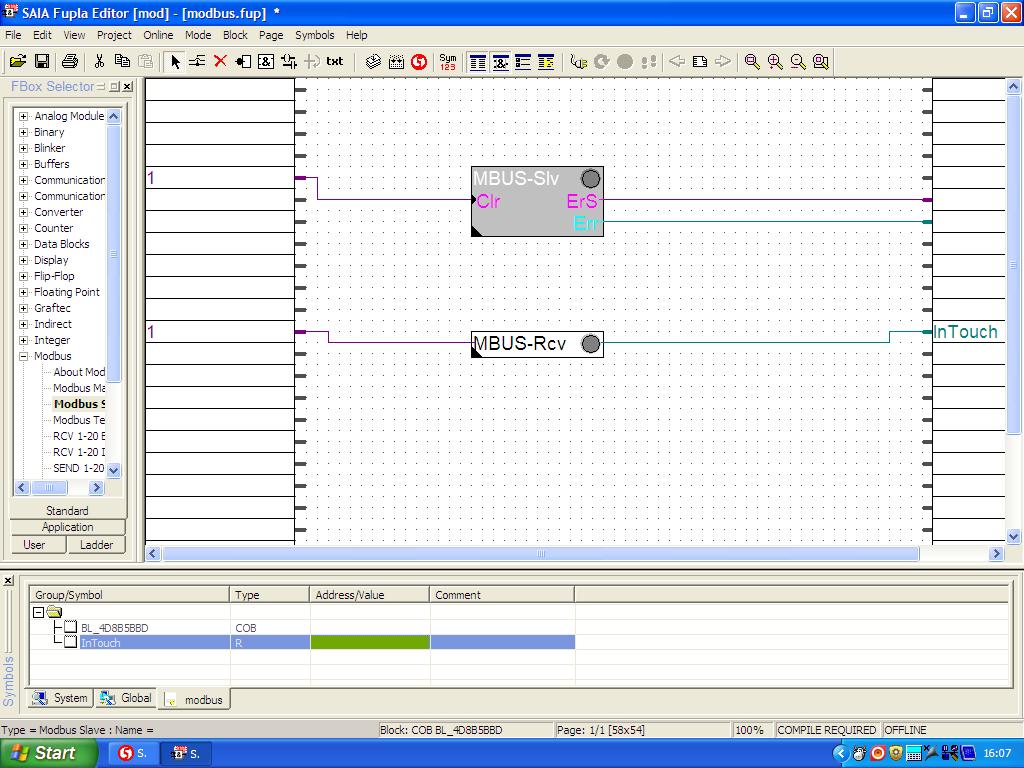Open the Online menu

pos(158,35)
